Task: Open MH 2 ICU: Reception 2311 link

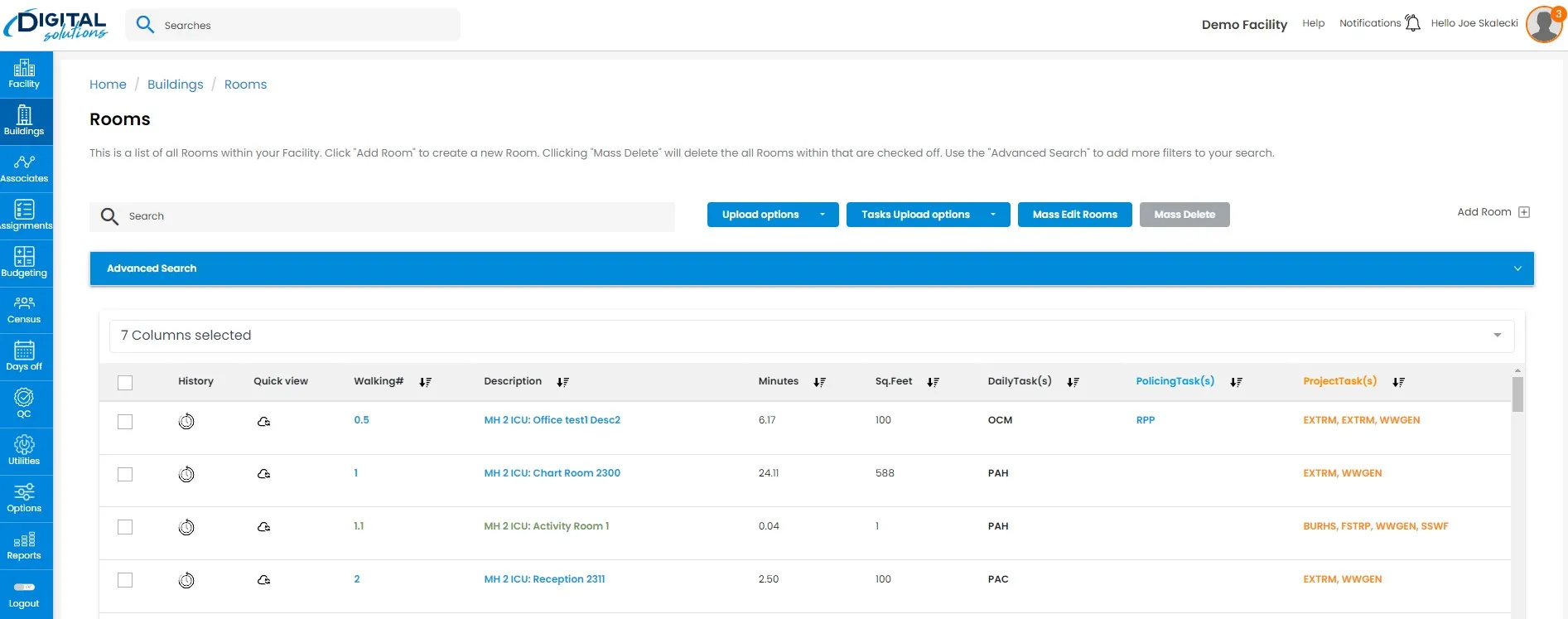Action: pyautogui.click(x=544, y=579)
